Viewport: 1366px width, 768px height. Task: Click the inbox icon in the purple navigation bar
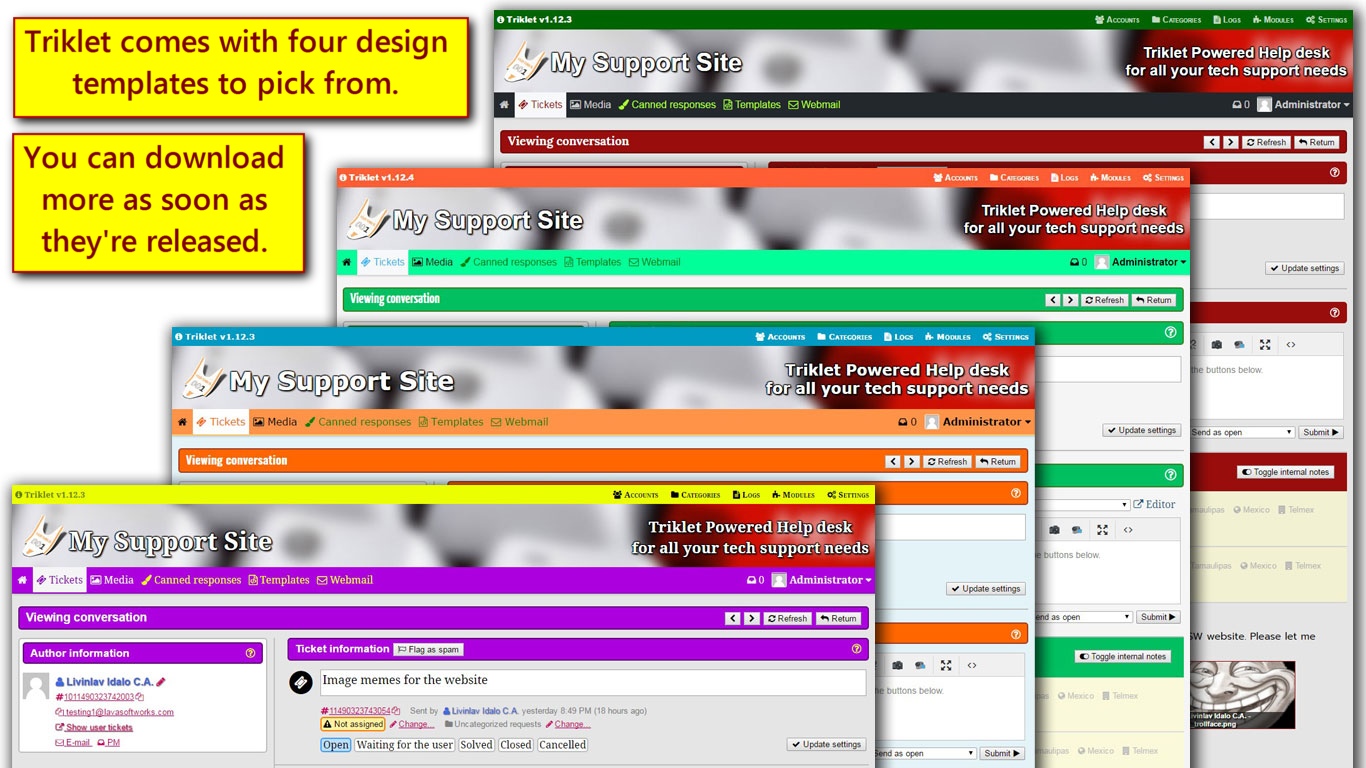click(755, 580)
